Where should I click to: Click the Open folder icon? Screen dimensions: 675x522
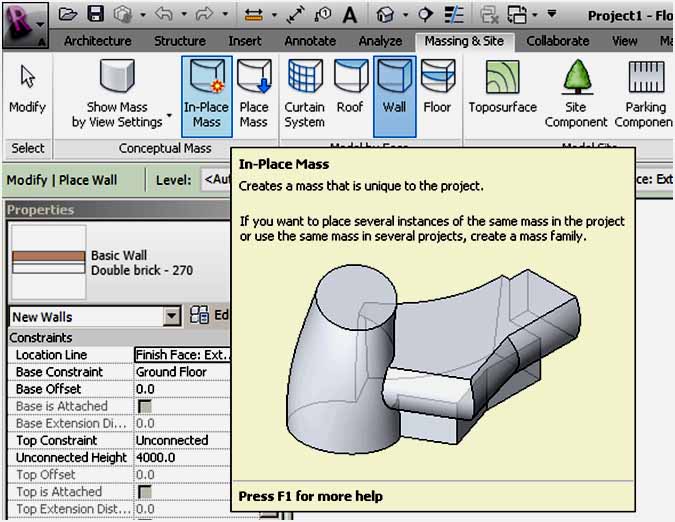pos(68,14)
